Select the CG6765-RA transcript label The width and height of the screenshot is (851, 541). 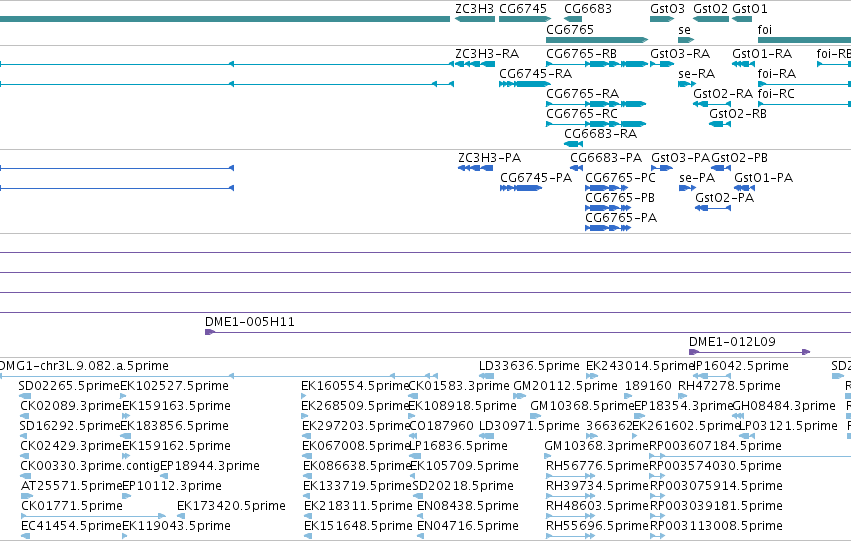point(582,94)
